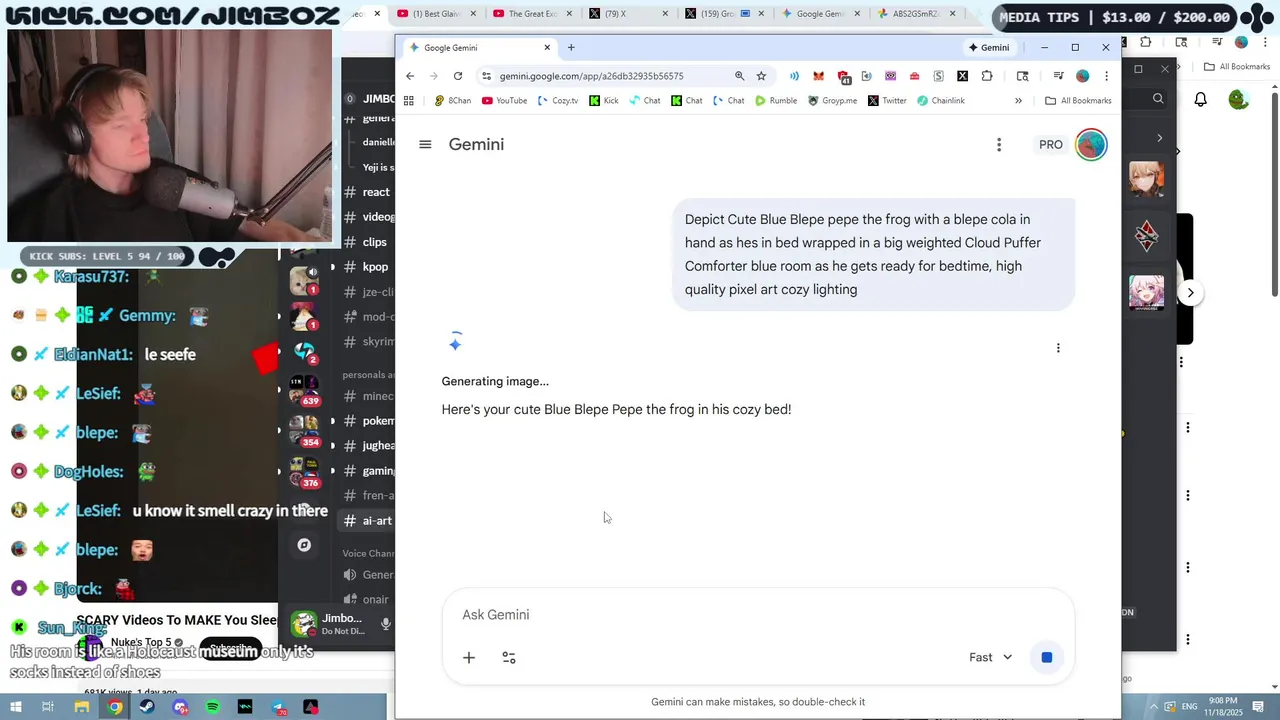Open the Twitter bookmark
The width and height of the screenshot is (1280, 720).
tap(887, 101)
